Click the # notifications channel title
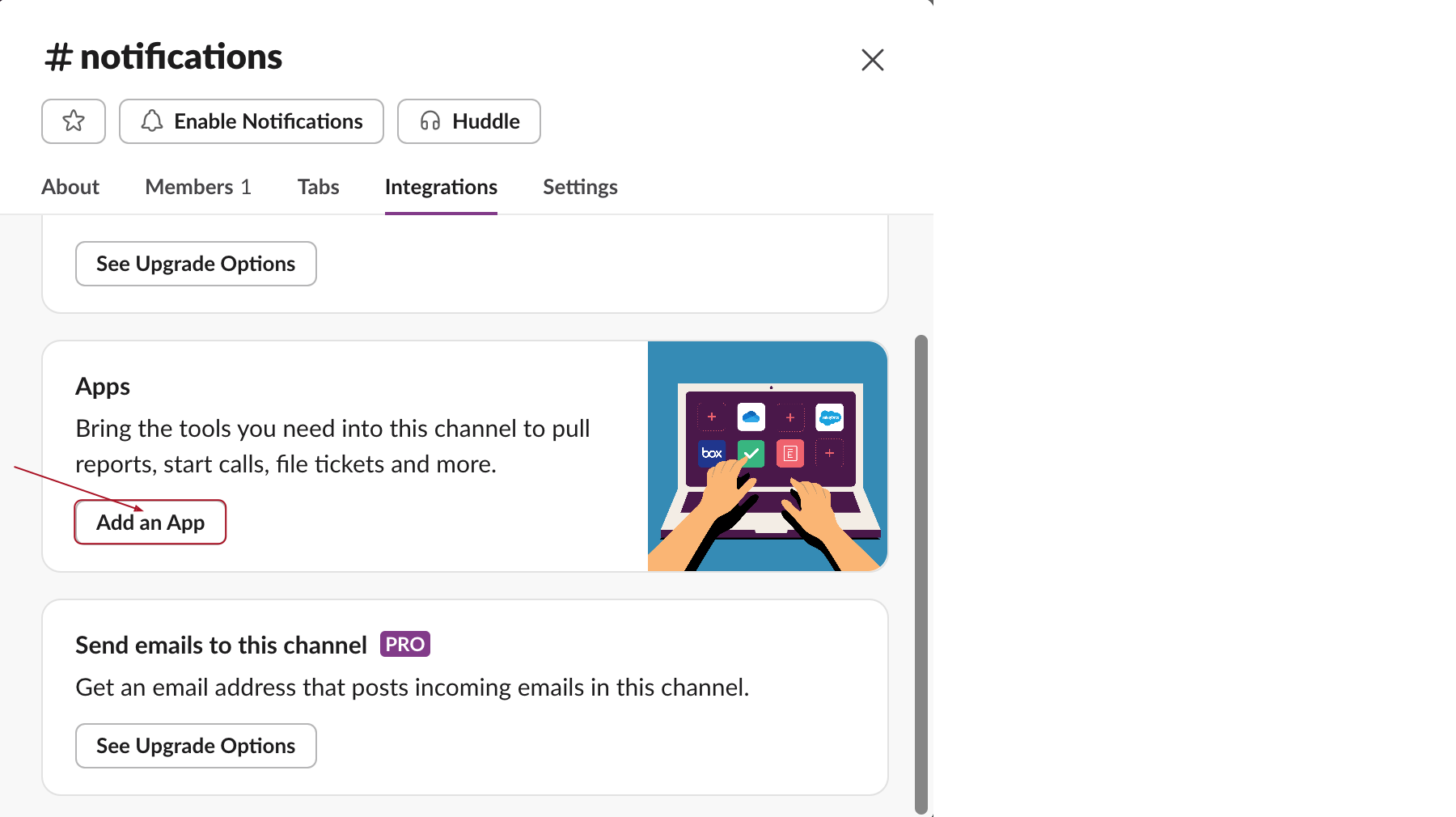 (x=163, y=57)
